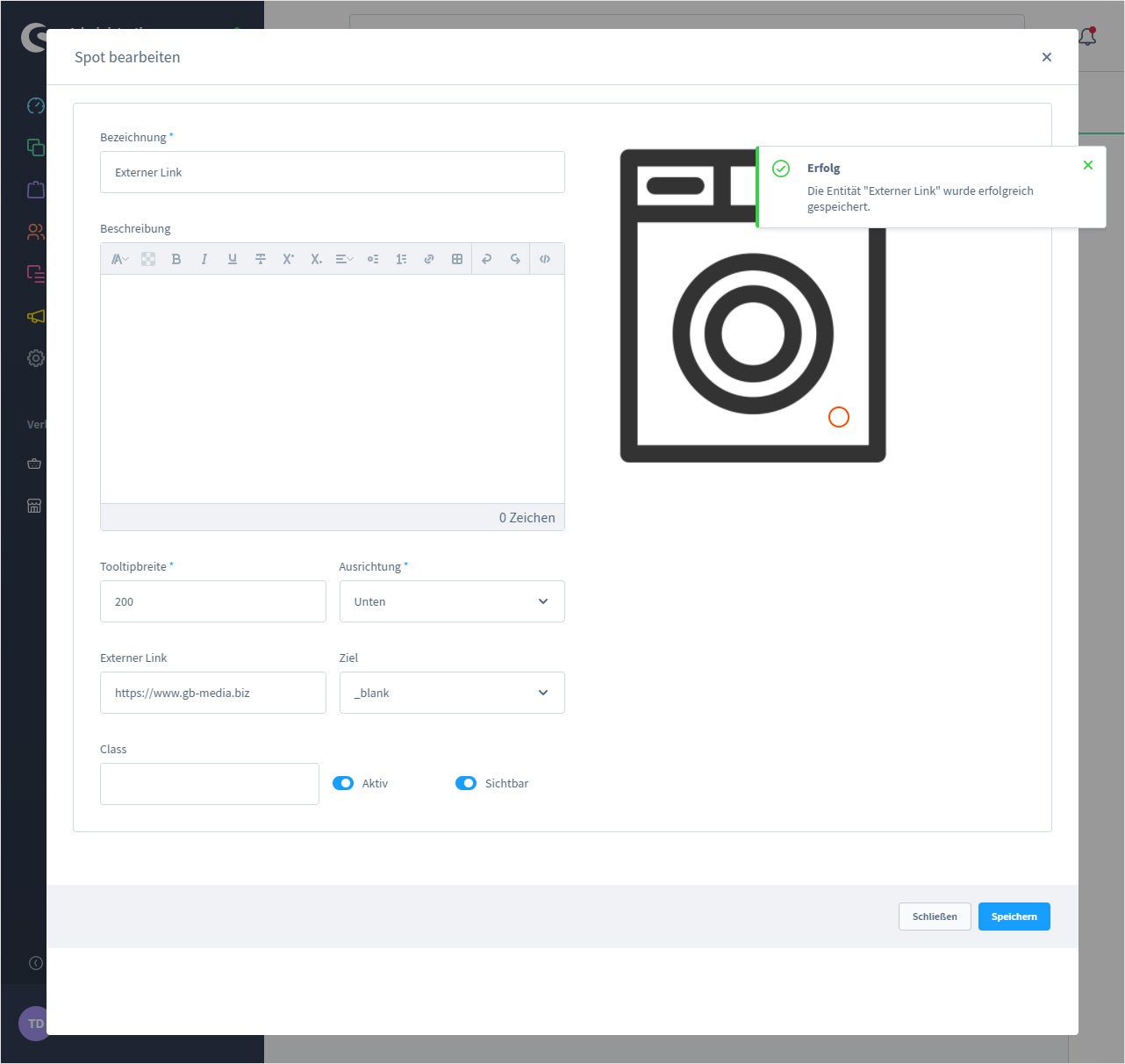The image size is (1125, 1064).
Task: Undo last editor change
Action: (x=486, y=259)
